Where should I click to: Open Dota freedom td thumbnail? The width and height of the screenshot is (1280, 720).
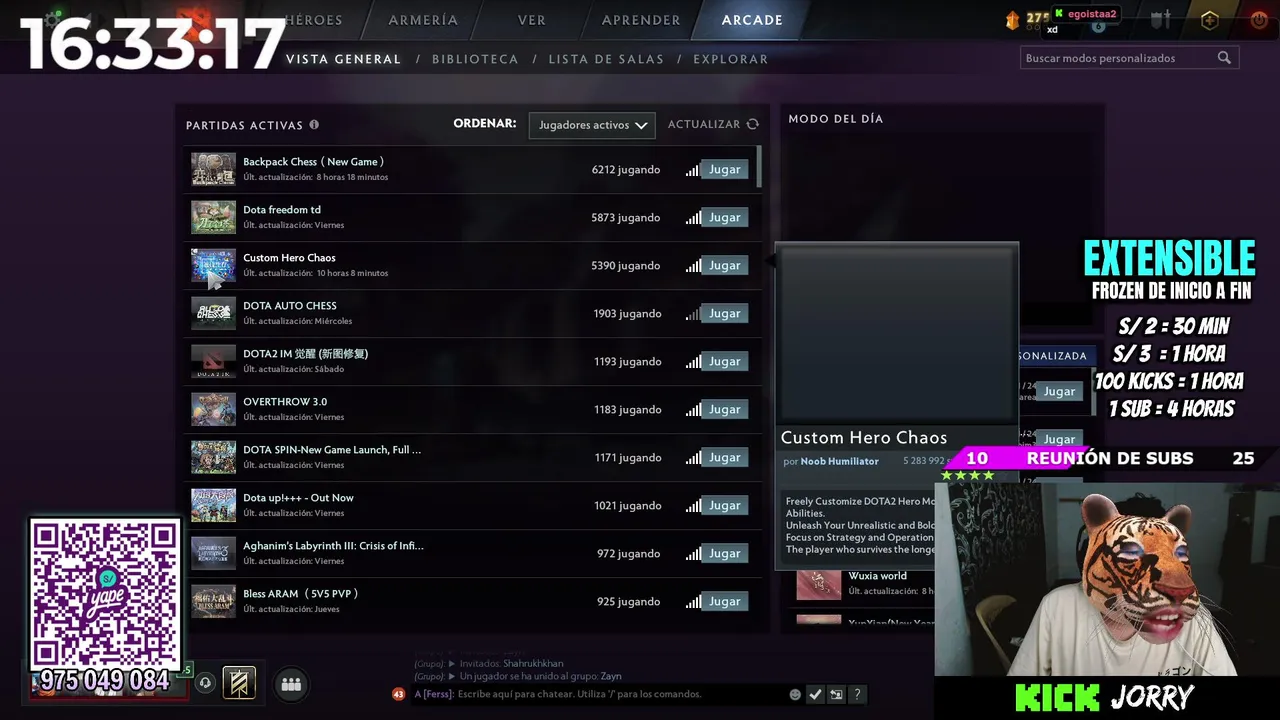coord(213,217)
